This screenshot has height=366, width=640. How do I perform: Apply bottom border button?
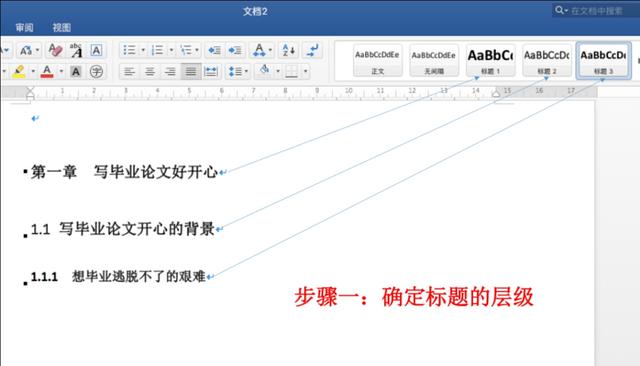tap(291, 71)
